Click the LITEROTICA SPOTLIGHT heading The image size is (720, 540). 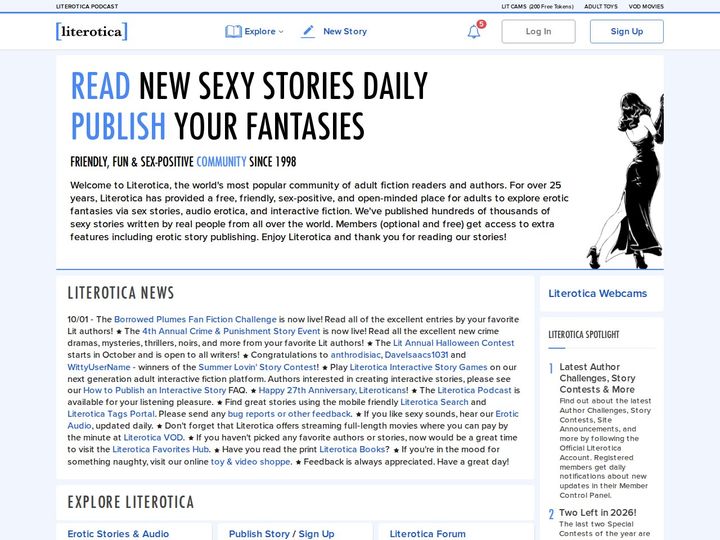pyautogui.click(x=584, y=334)
